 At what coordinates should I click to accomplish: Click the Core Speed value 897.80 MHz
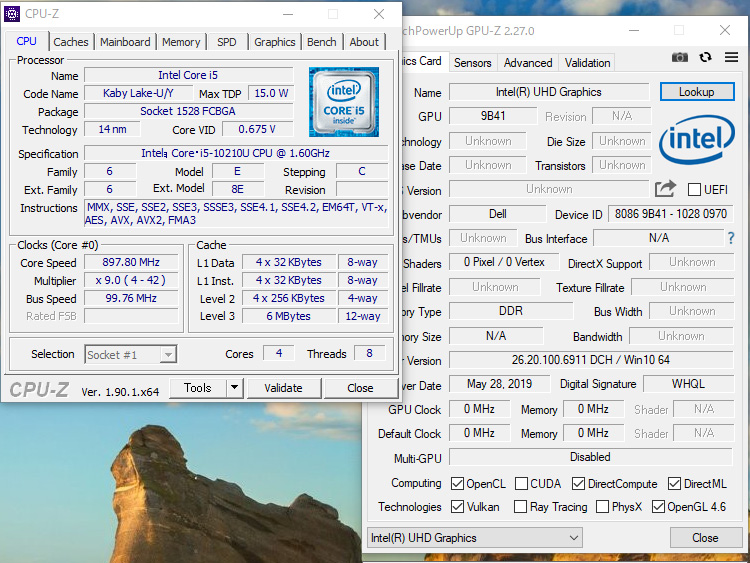point(131,262)
